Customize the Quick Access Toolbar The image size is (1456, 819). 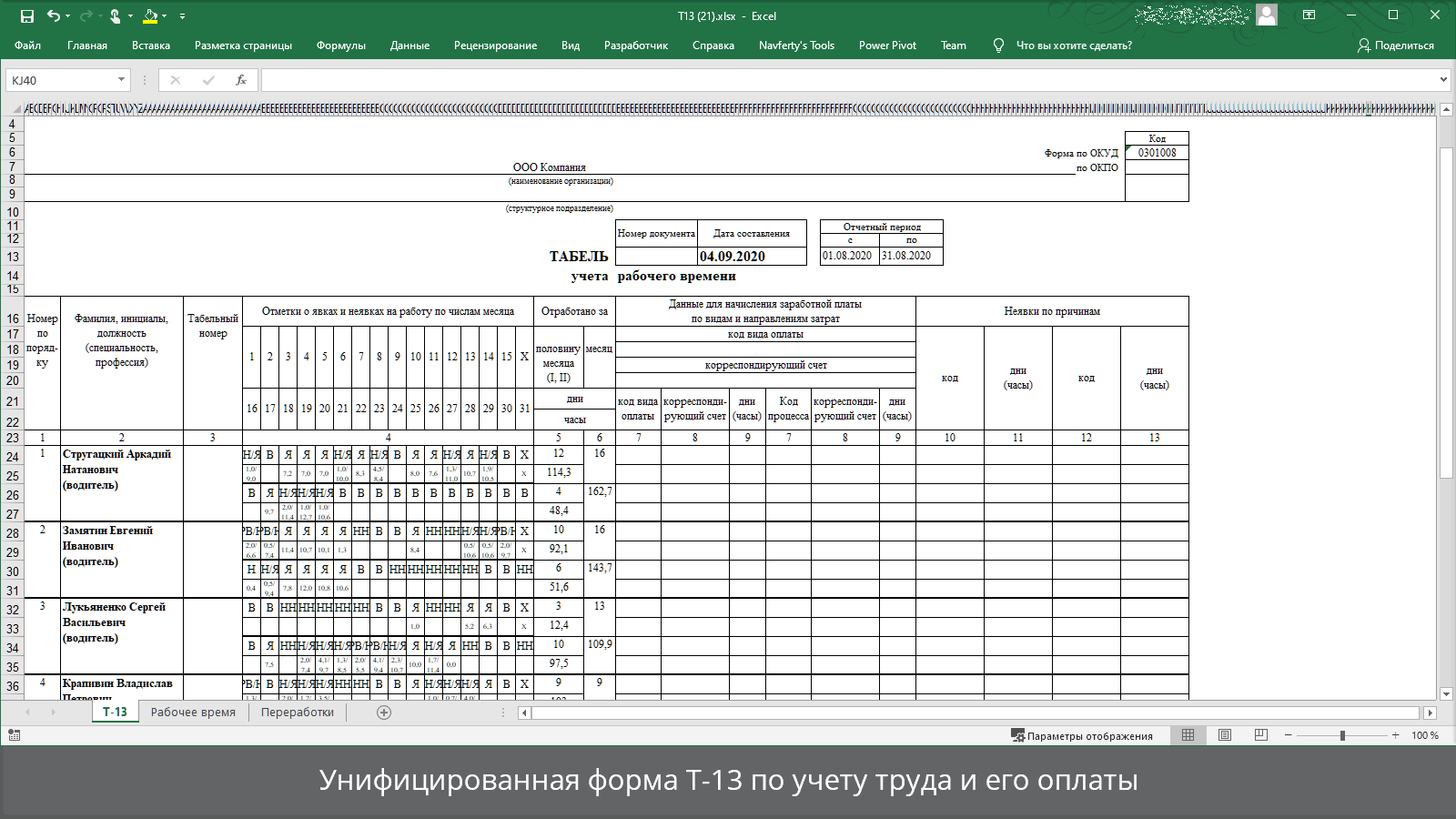coord(183,16)
